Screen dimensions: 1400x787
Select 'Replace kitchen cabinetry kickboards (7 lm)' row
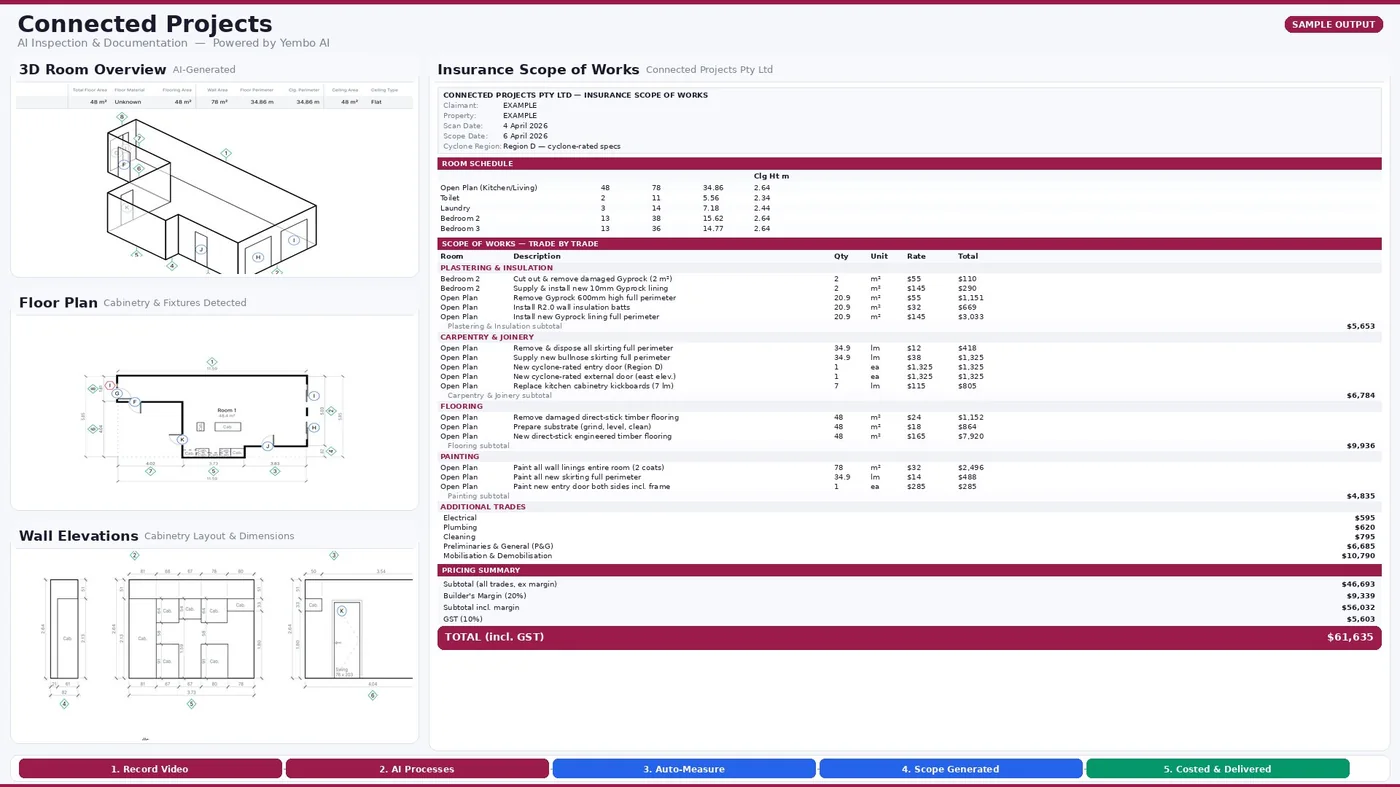tap(909, 386)
